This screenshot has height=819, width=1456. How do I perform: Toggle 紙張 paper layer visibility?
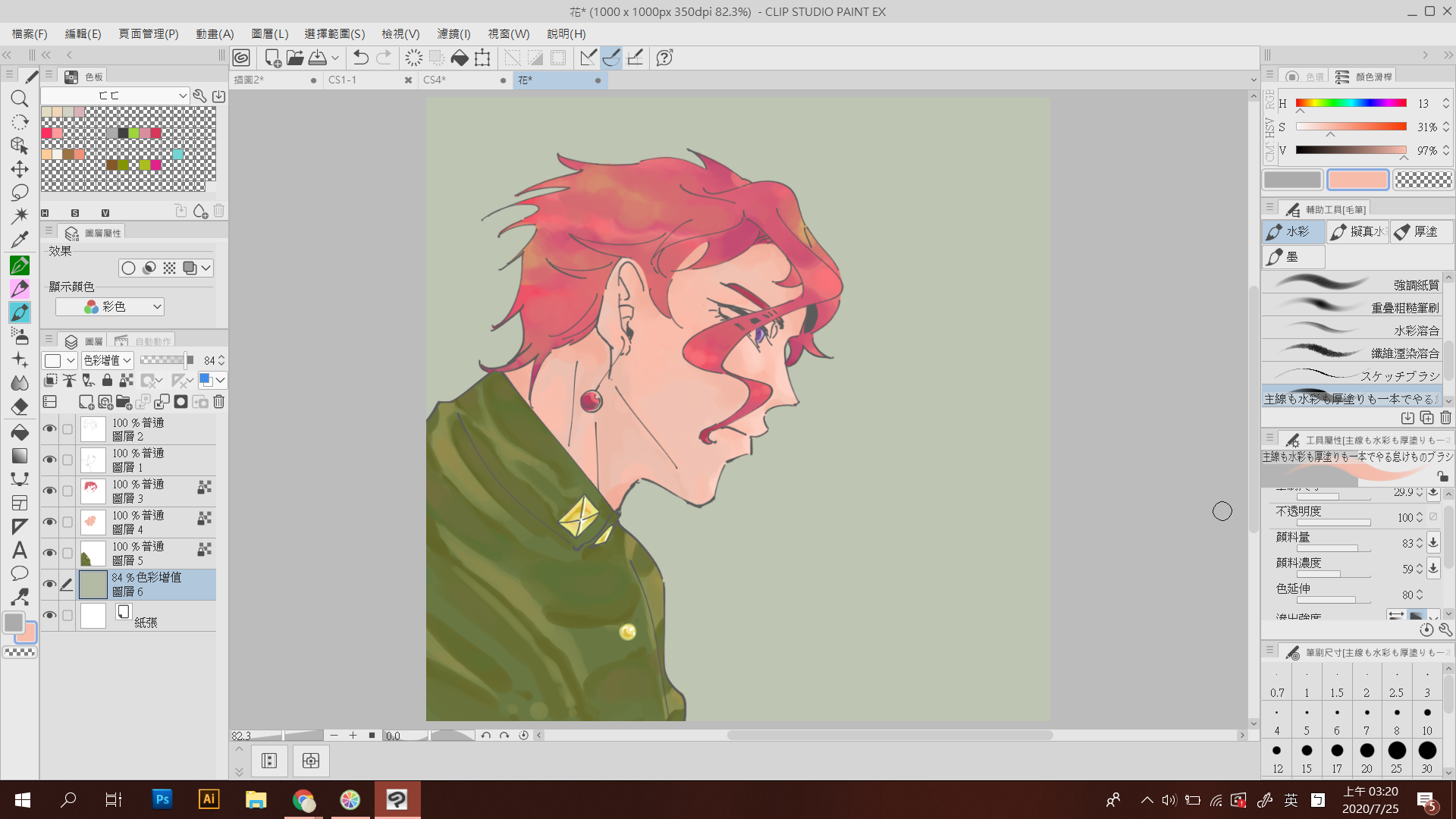49,616
